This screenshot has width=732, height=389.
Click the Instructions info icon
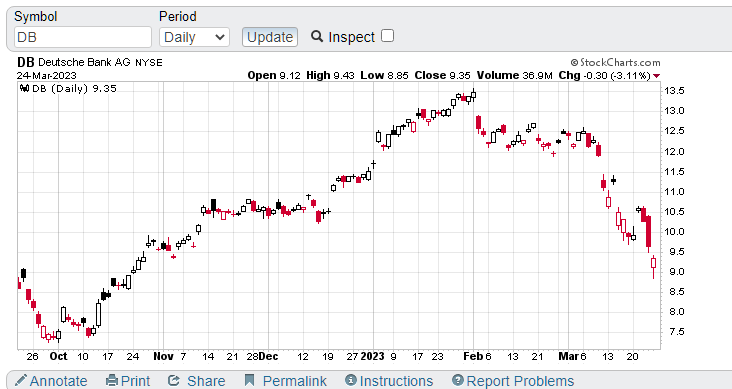(351, 380)
